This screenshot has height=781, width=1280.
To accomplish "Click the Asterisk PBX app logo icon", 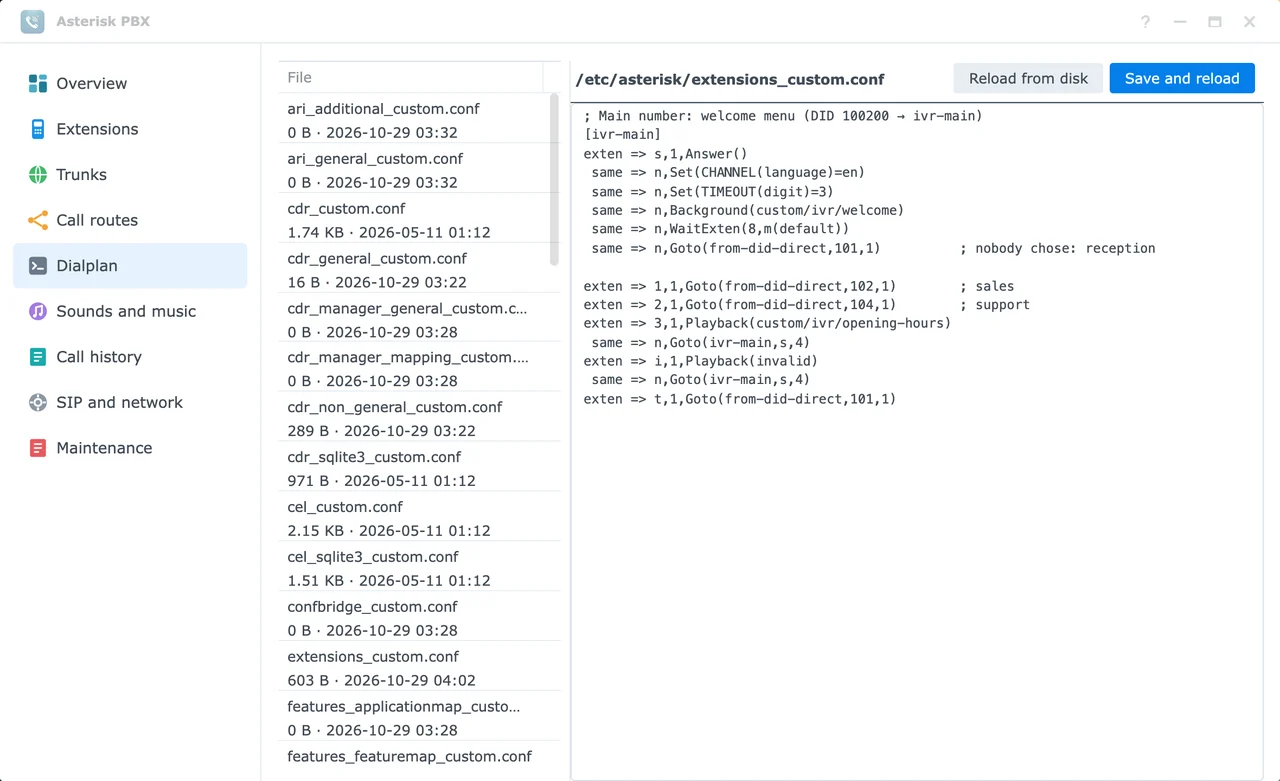I will click(32, 21).
